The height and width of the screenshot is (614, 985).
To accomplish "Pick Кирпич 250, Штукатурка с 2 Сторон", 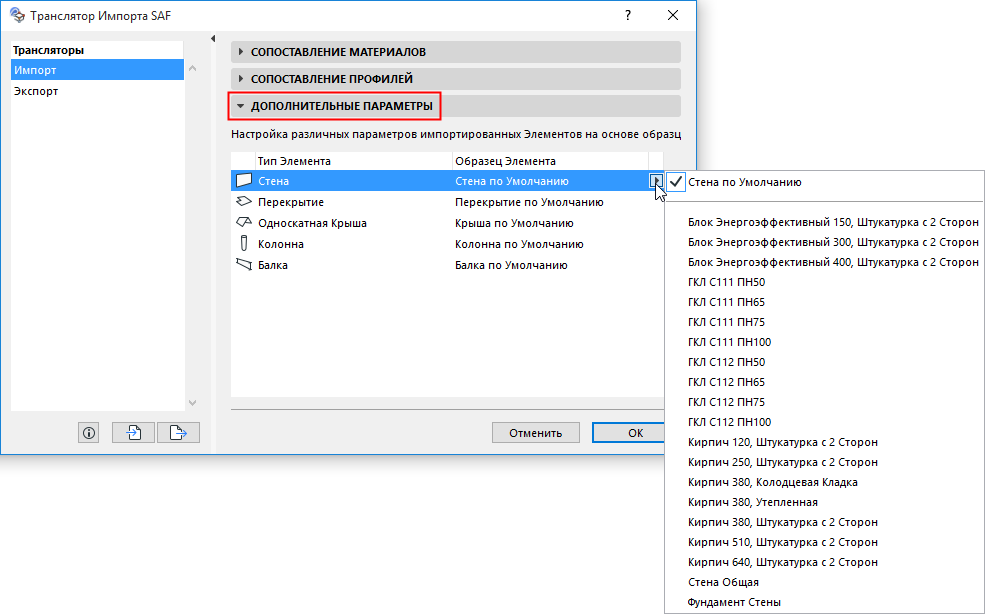I will click(x=824, y=462).
